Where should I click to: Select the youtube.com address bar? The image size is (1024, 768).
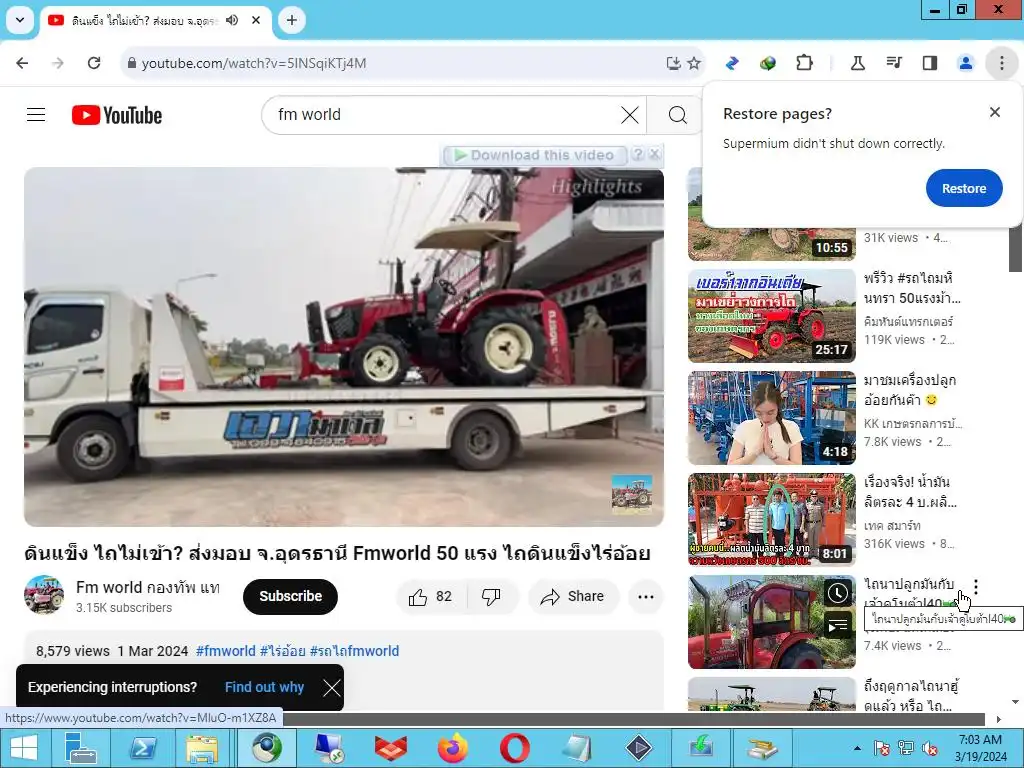392,63
